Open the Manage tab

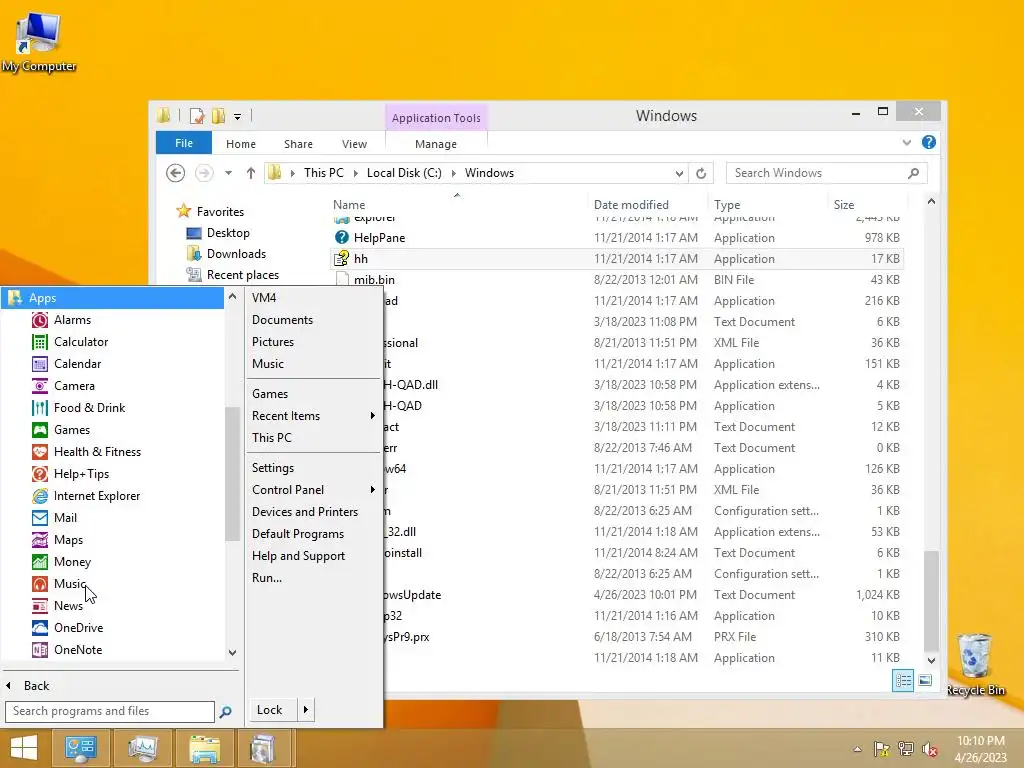436,144
